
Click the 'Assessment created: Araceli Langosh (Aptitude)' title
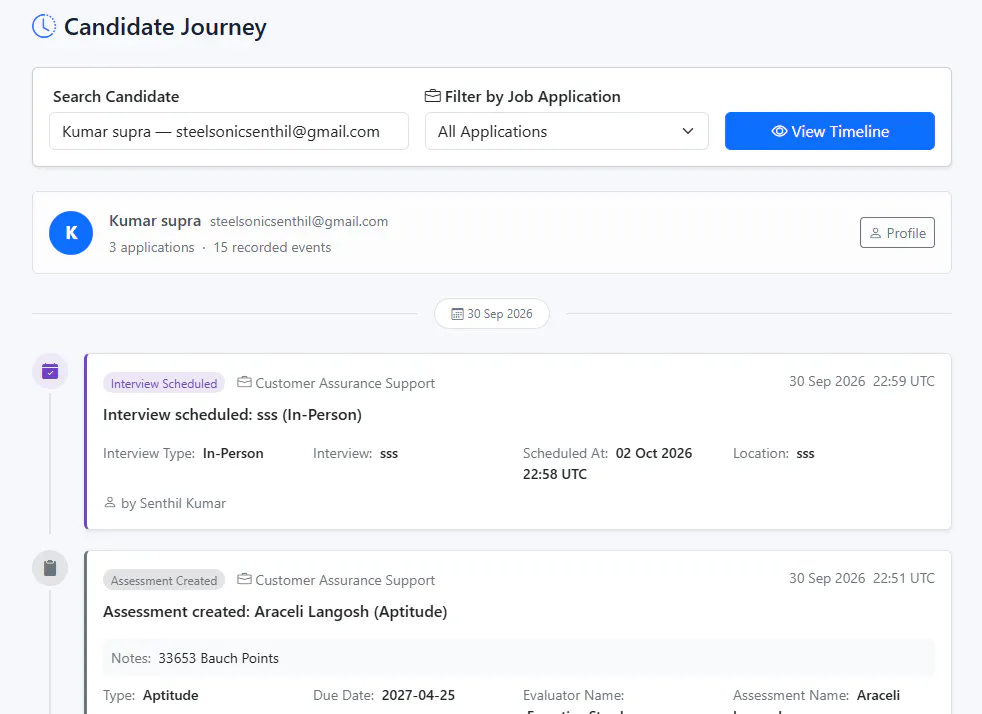(275, 612)
